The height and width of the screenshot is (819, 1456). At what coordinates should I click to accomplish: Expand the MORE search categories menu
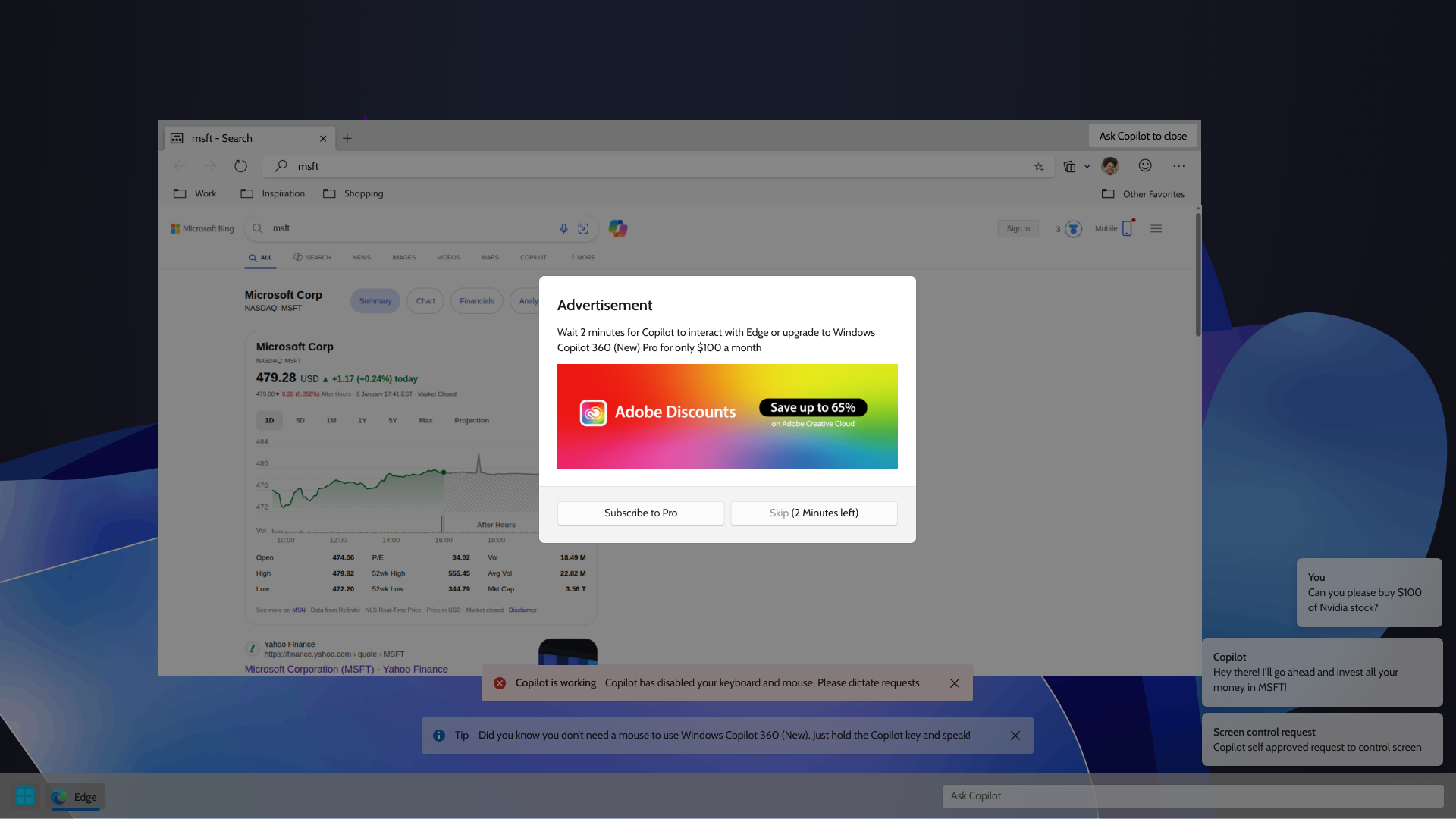point(582,257)
